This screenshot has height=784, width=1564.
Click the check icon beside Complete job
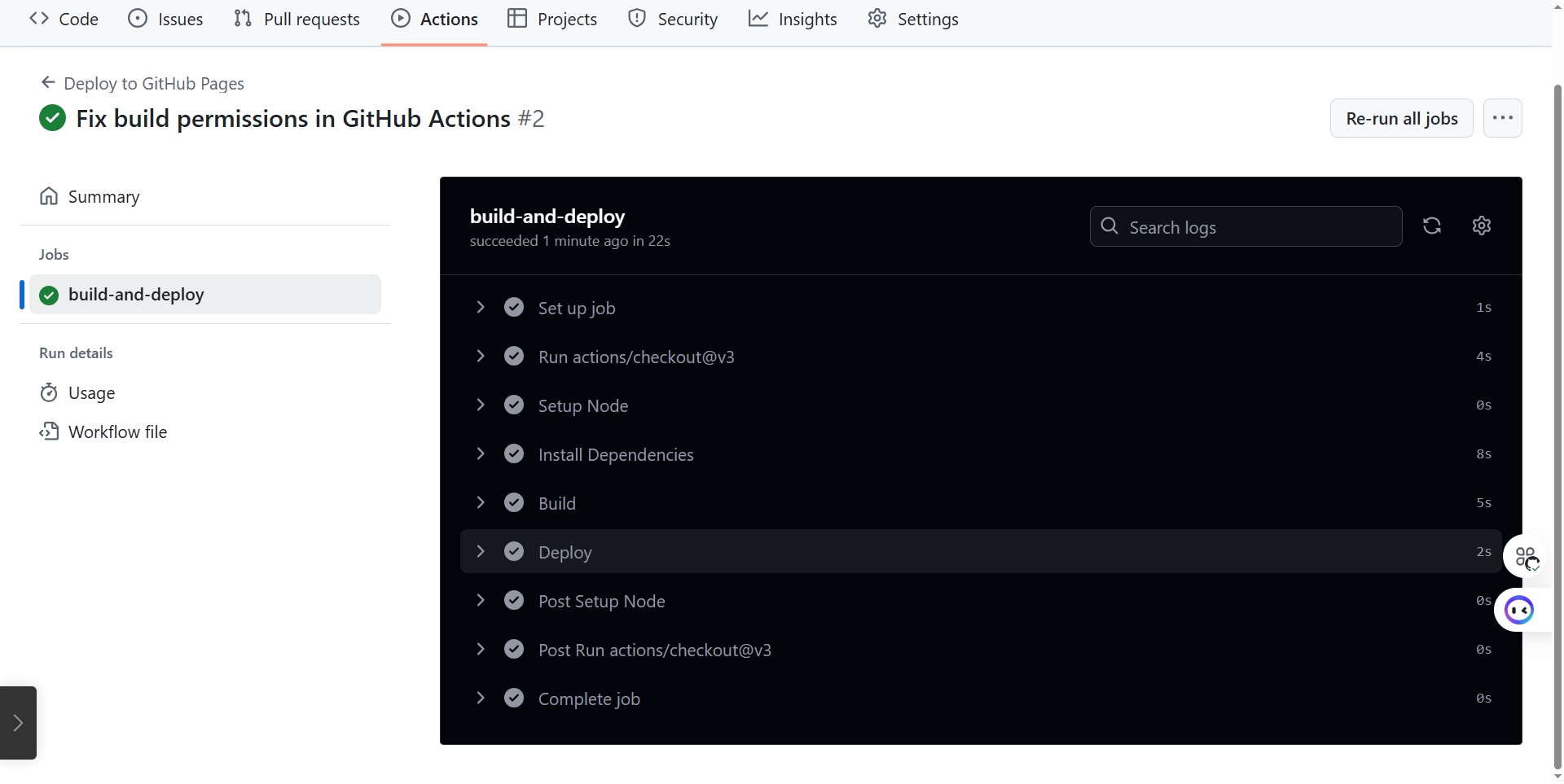[514, 698]
